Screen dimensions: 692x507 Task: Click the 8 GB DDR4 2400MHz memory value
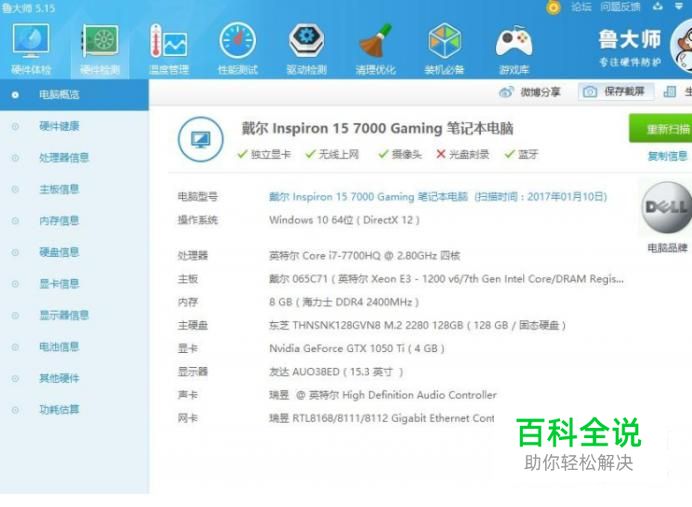(x=344, y=302)
